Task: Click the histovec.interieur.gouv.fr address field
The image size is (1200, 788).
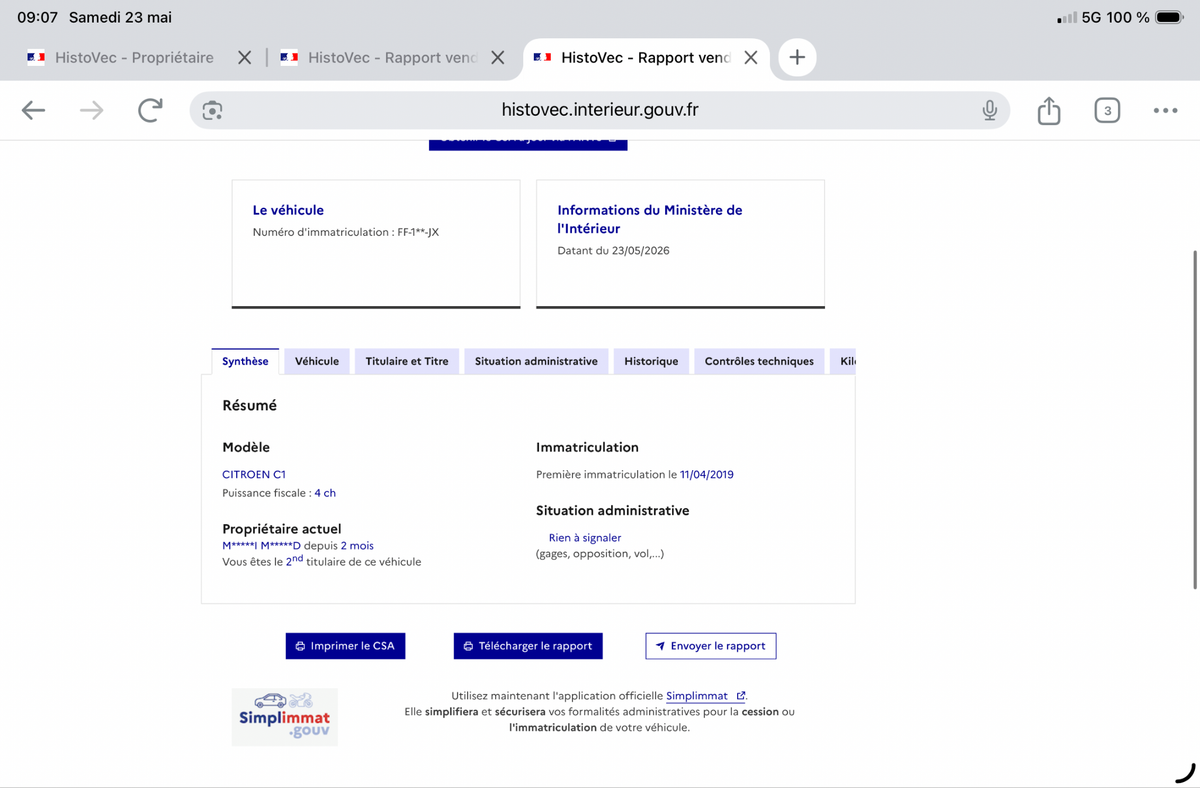Action: coord(600,110)
